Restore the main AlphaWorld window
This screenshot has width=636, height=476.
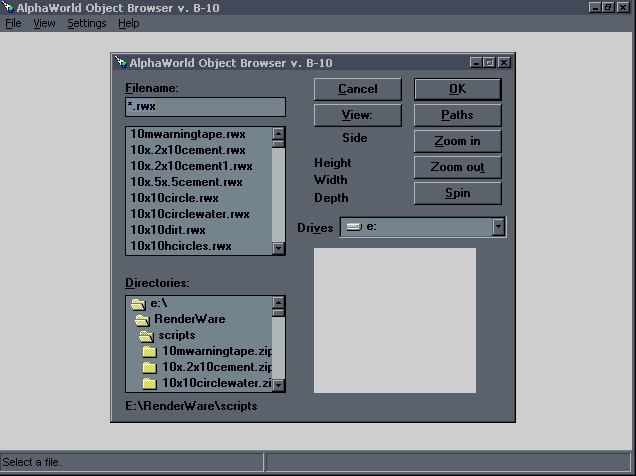pyautogui.click(x=608, y=7)
